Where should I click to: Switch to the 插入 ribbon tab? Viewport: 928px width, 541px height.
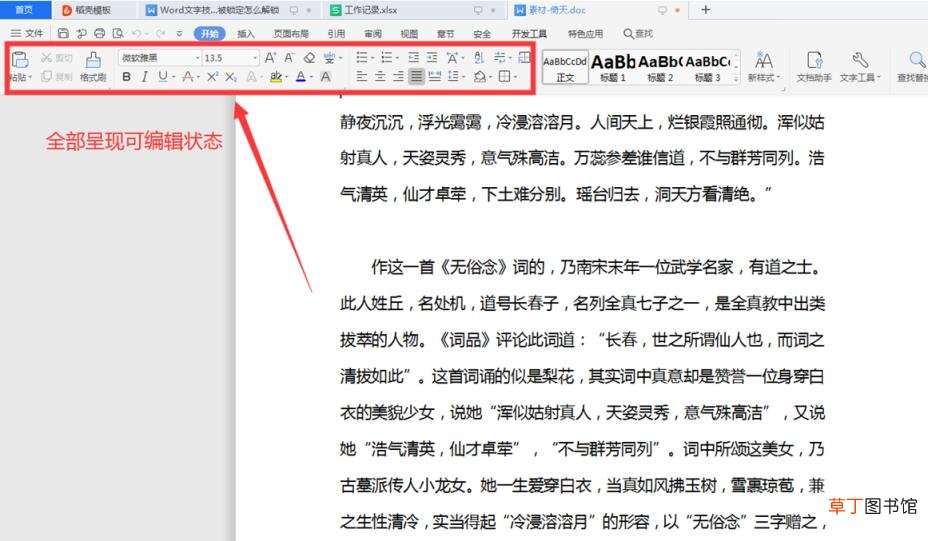(246, 34)
